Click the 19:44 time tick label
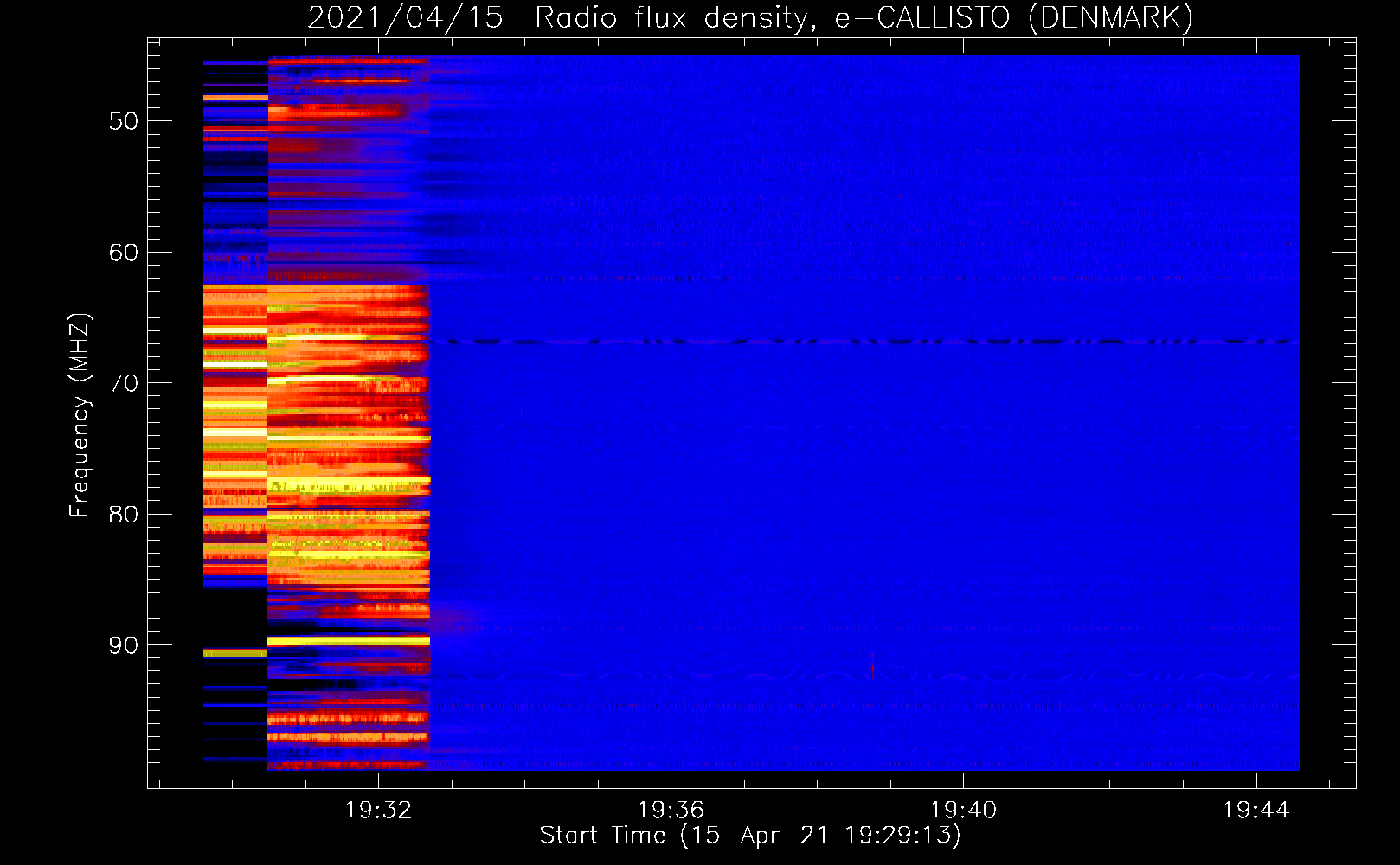This screenshot has height=865, width=1400. click(x=1256, y=811)
